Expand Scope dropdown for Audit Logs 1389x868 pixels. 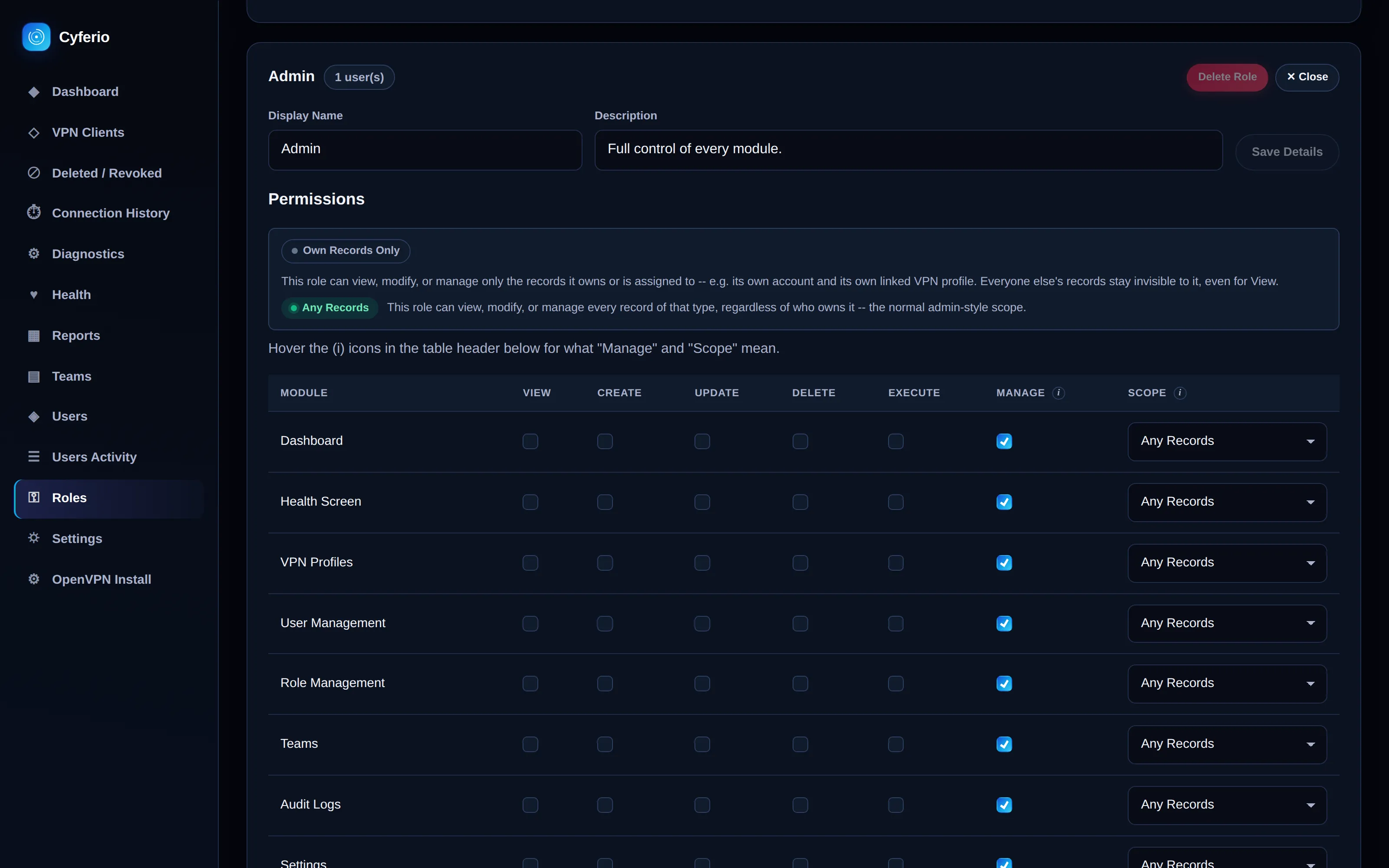(1227, 806)
